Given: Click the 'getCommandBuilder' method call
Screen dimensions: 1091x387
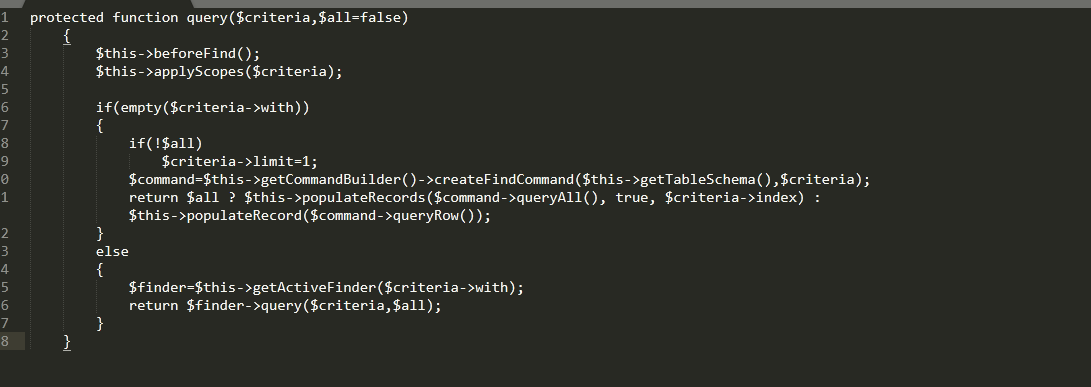Looking at the screenshot, I should coord(331,180).
